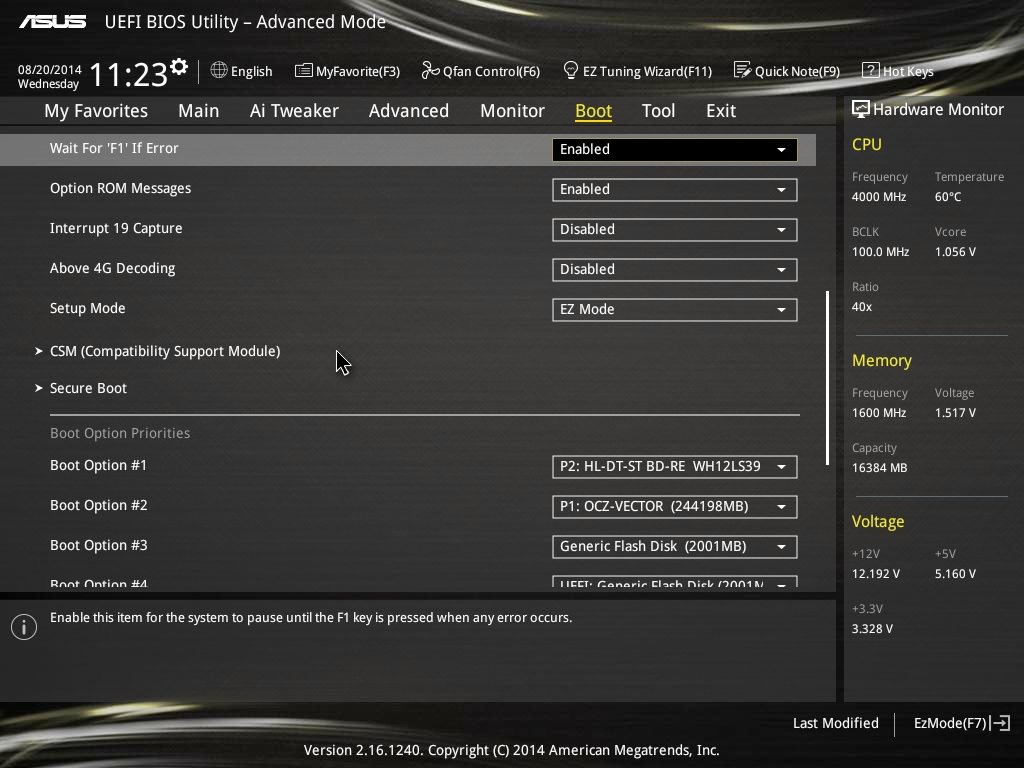
Task: Click the +5V 5.160 V reading
Action: 955,573
